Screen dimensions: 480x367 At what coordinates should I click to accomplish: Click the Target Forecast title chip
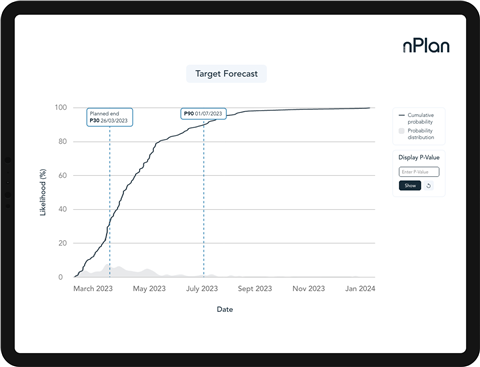[226, 74]
